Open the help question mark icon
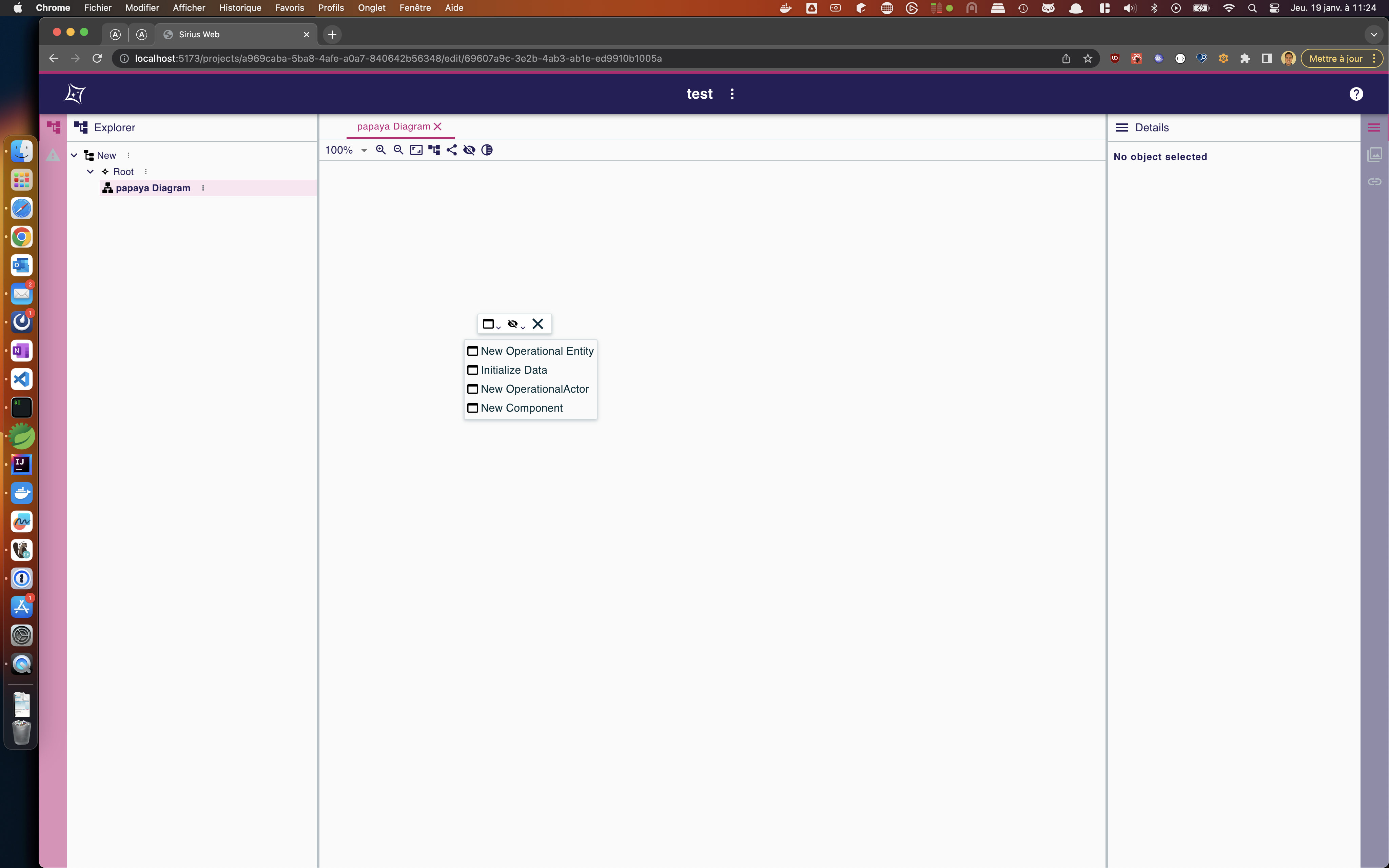This screenshot has height=868, width=1389. point(1356,94)
